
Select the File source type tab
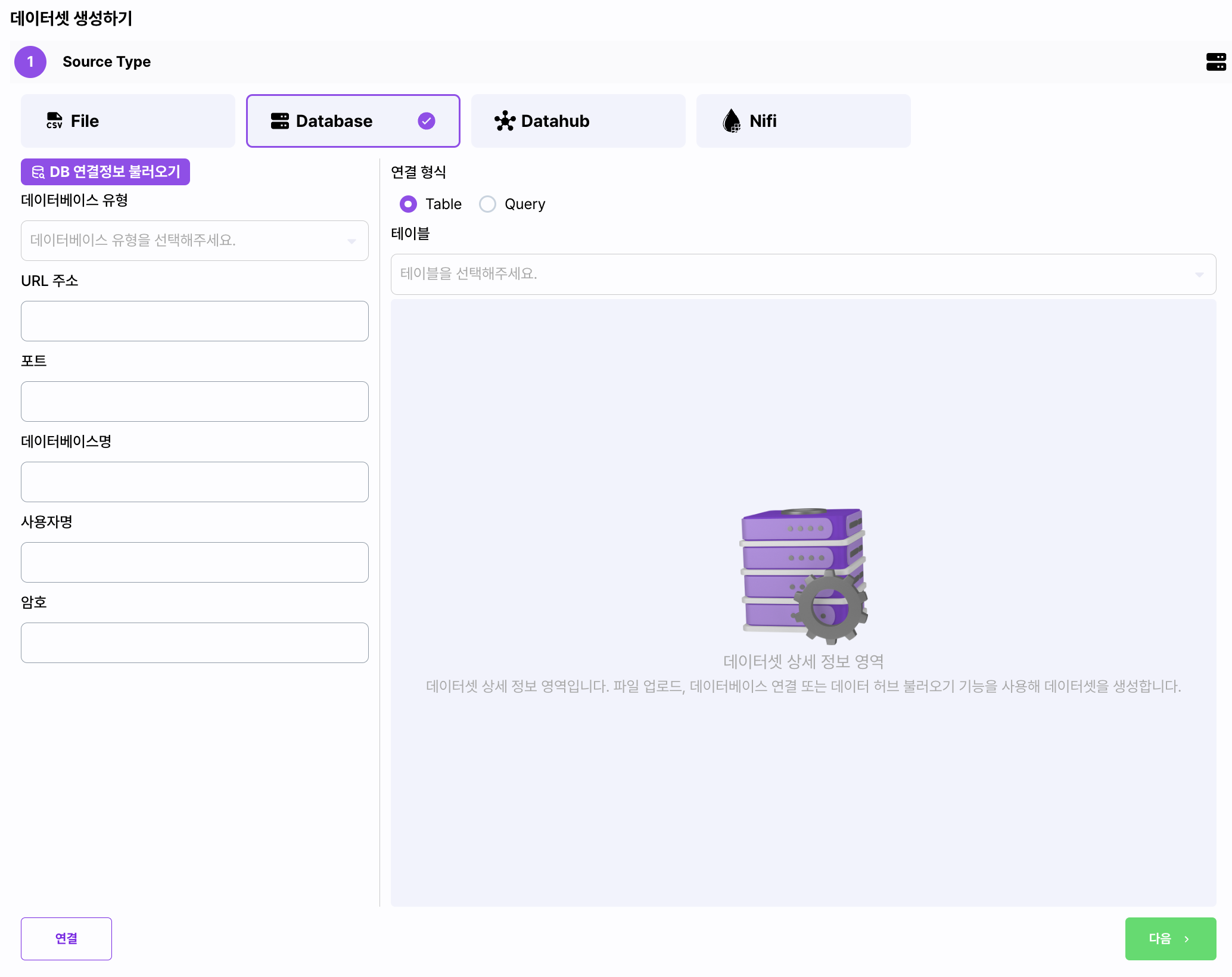128,121
